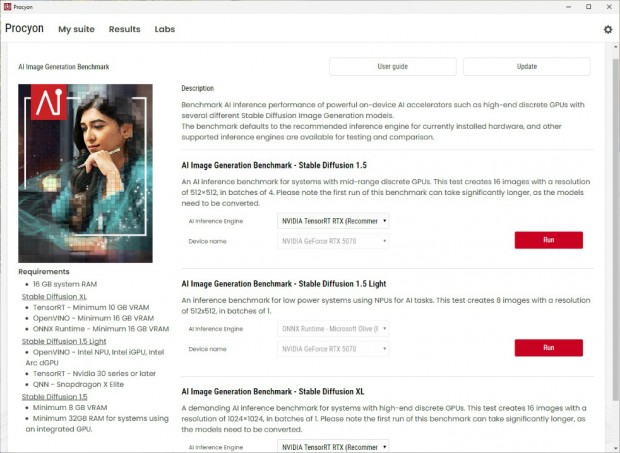
Task: Open AI Inference Engine dropdown for Stable Diffusion XL
Action: (333, 447)
